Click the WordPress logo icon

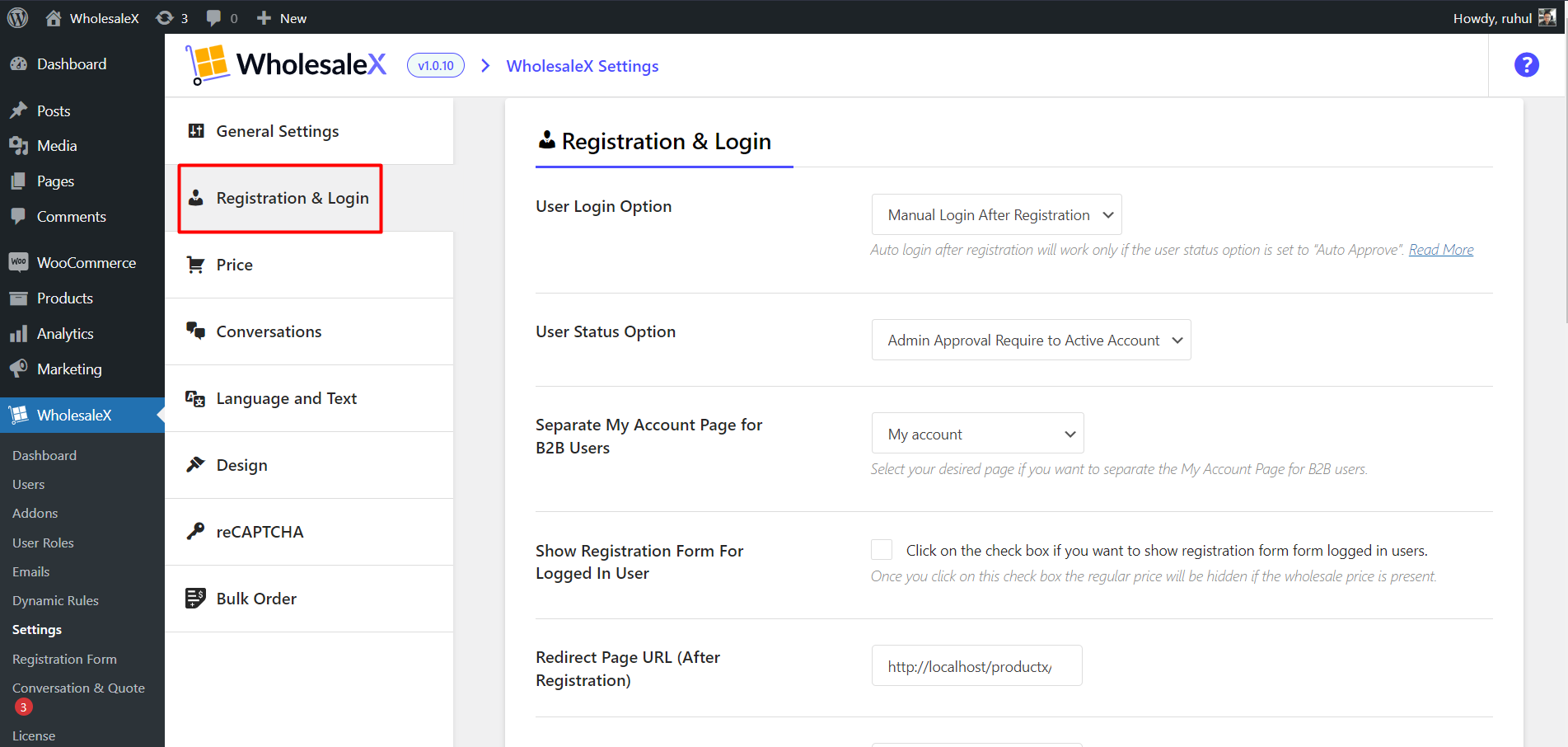click(x=18, y=18)
